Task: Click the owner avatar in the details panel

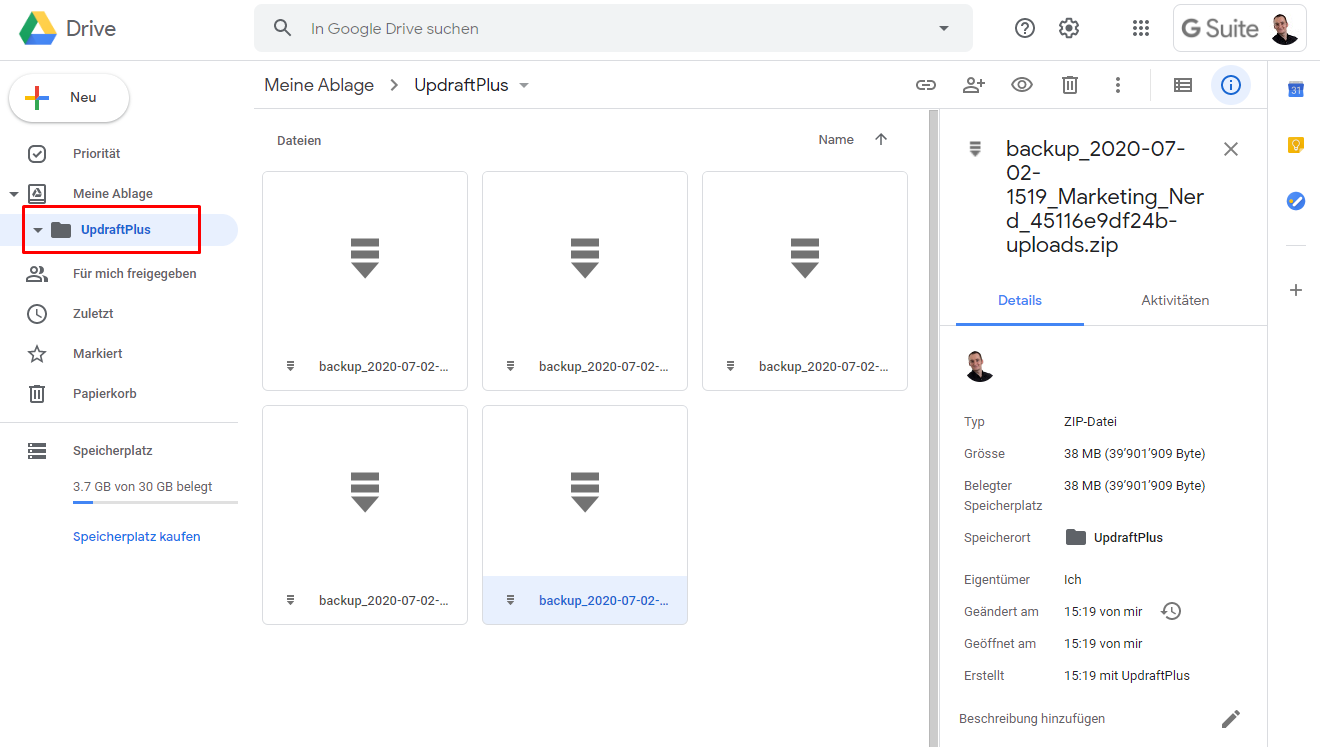Action: point(980,366)
